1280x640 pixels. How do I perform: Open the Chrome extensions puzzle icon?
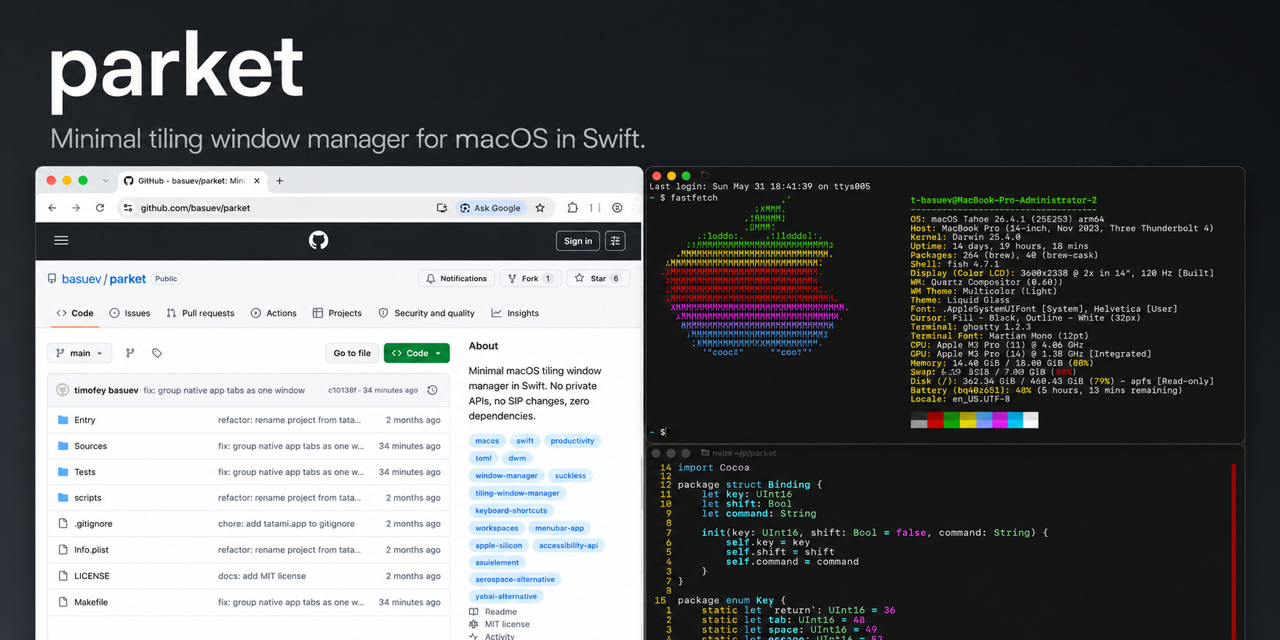(573, 208)
